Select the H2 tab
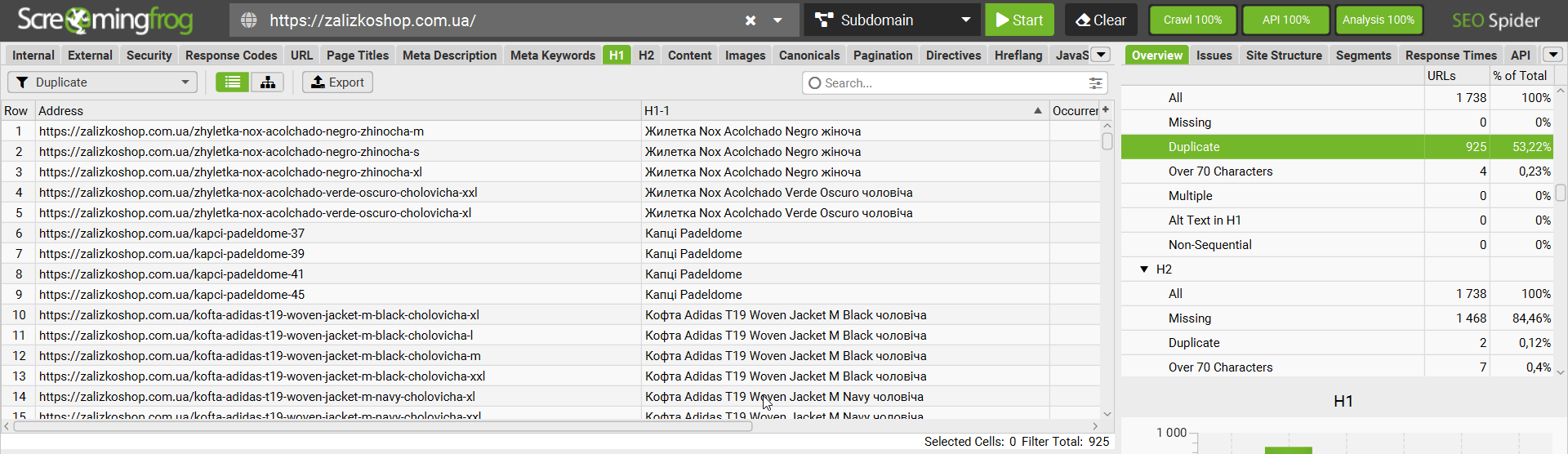The height and width of the screenshot is (454, 1568). [x=646, y=55]
